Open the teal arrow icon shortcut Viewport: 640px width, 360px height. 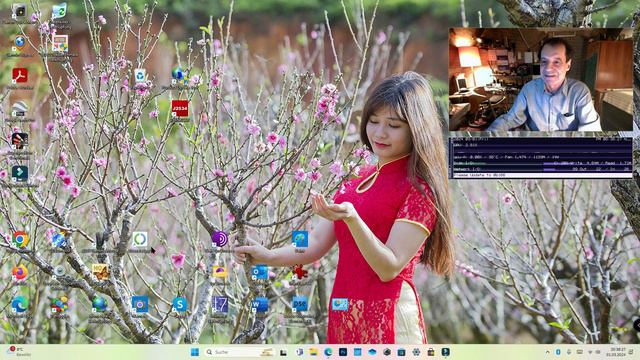(x=20, y=174)
